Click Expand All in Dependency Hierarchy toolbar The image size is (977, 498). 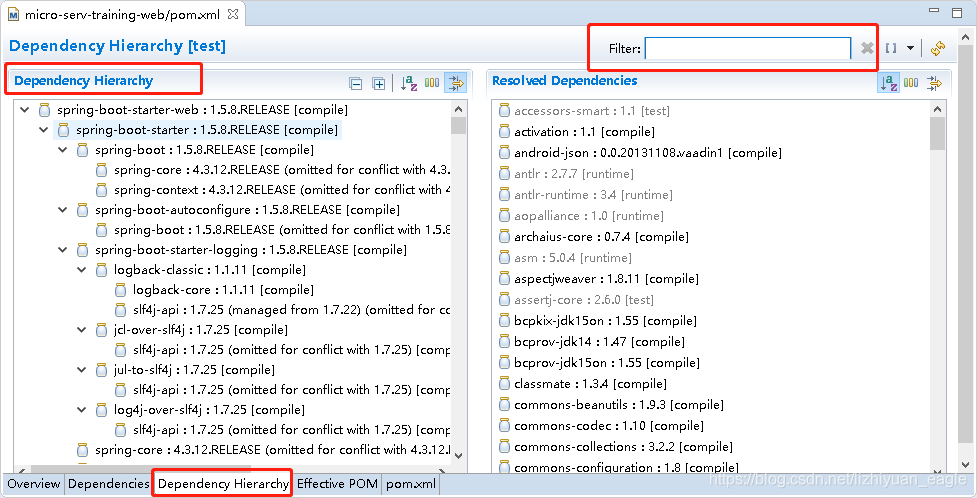click(378, 84)
